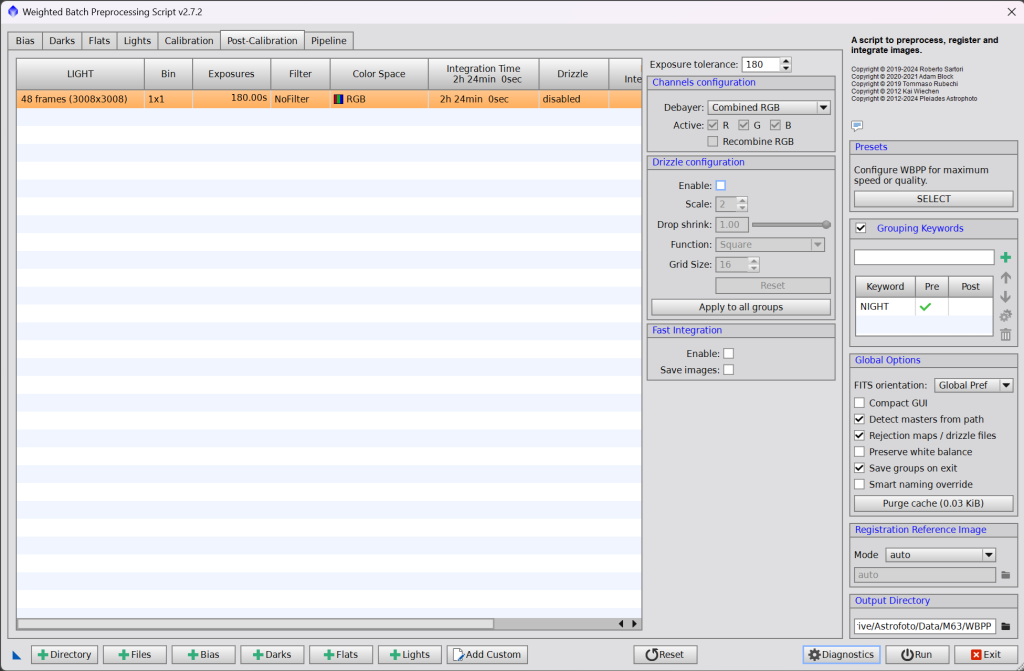Open the Pipeline tab
The height and width of the screenshot is (671, 1024).
tap(329, 41)
